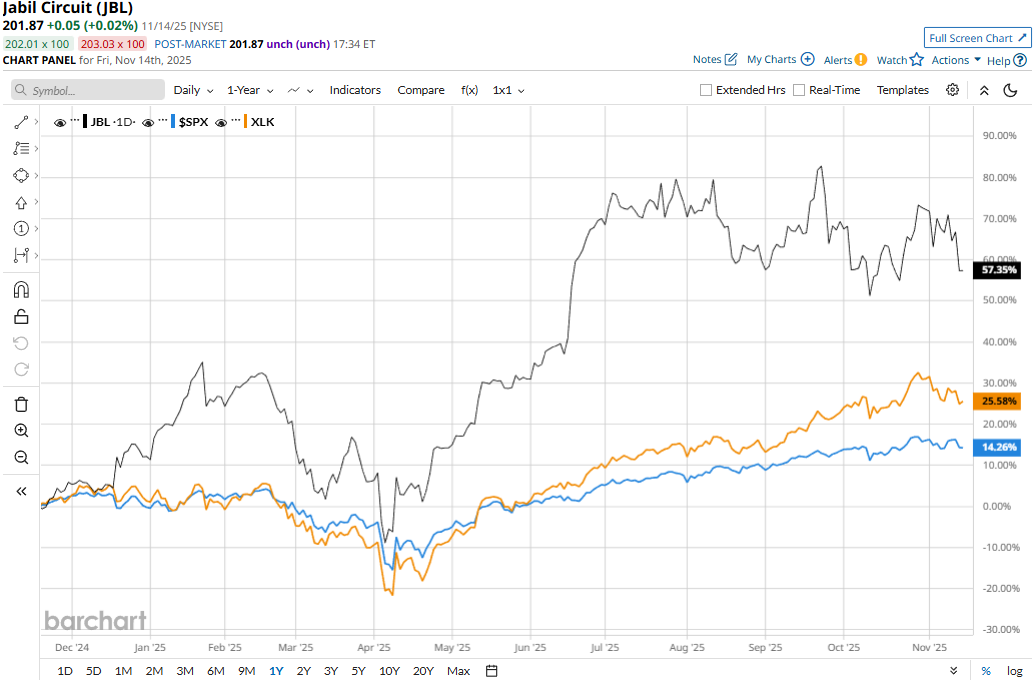Open chart settings gear icon
The width and height of the screenshot is (1036, 680).
point(952,90)
